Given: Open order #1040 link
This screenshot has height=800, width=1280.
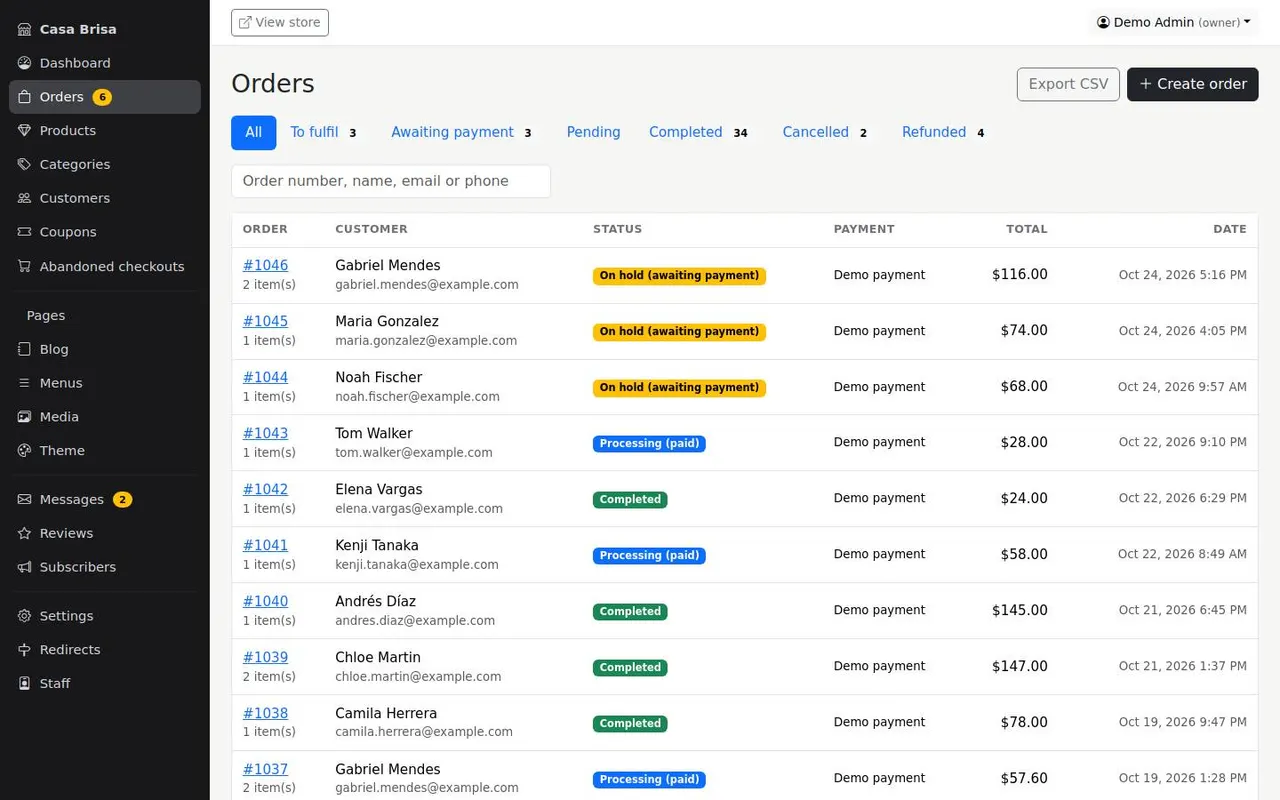Looking at the screenshot, I should point(265,601).
